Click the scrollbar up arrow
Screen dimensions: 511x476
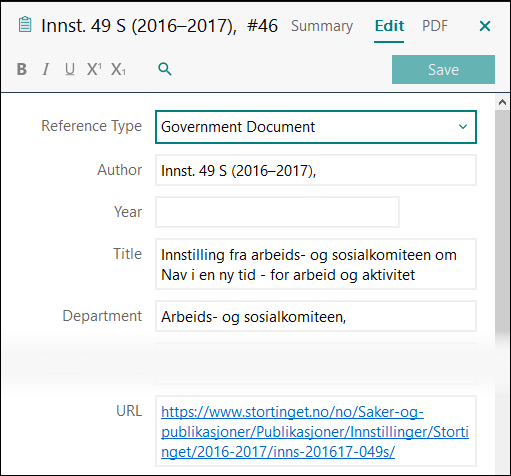(502, 103)
